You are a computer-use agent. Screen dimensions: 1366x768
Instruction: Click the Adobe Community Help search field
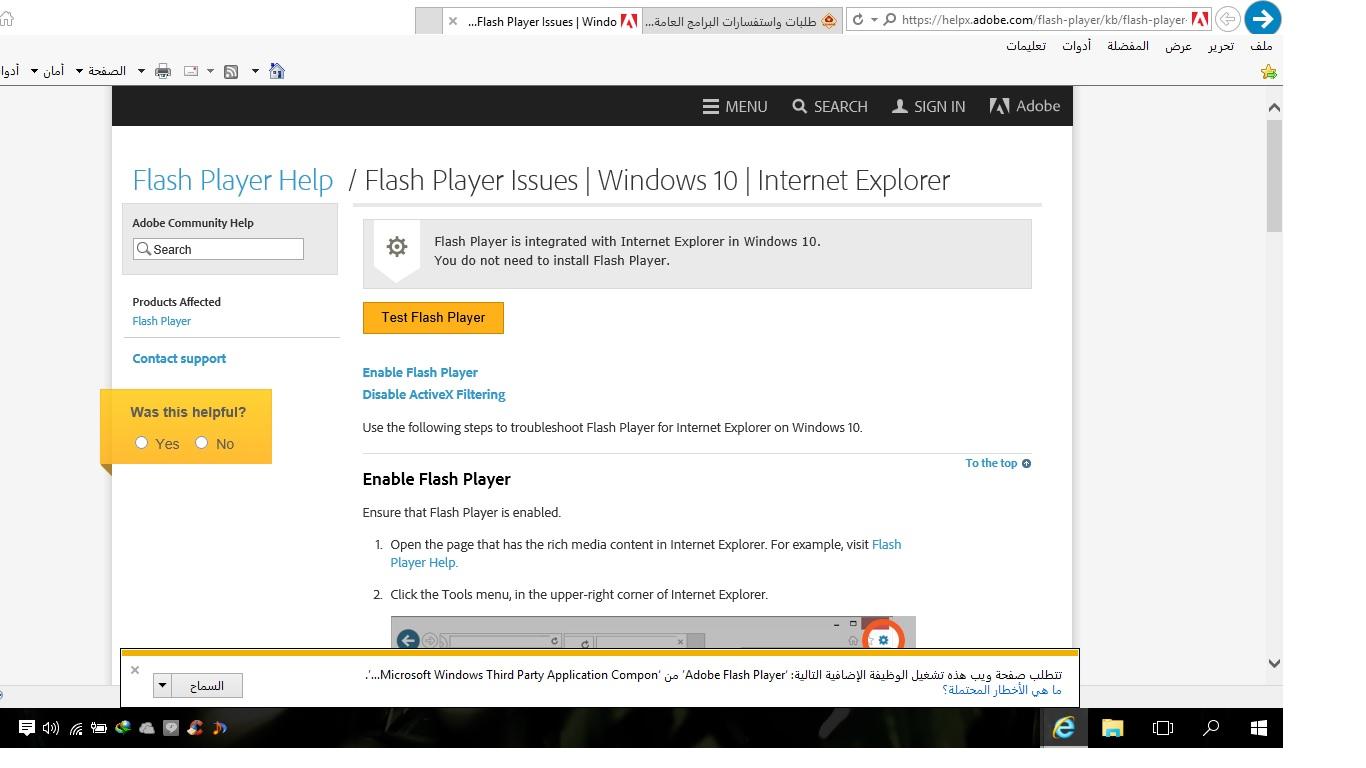coord(218,249)
